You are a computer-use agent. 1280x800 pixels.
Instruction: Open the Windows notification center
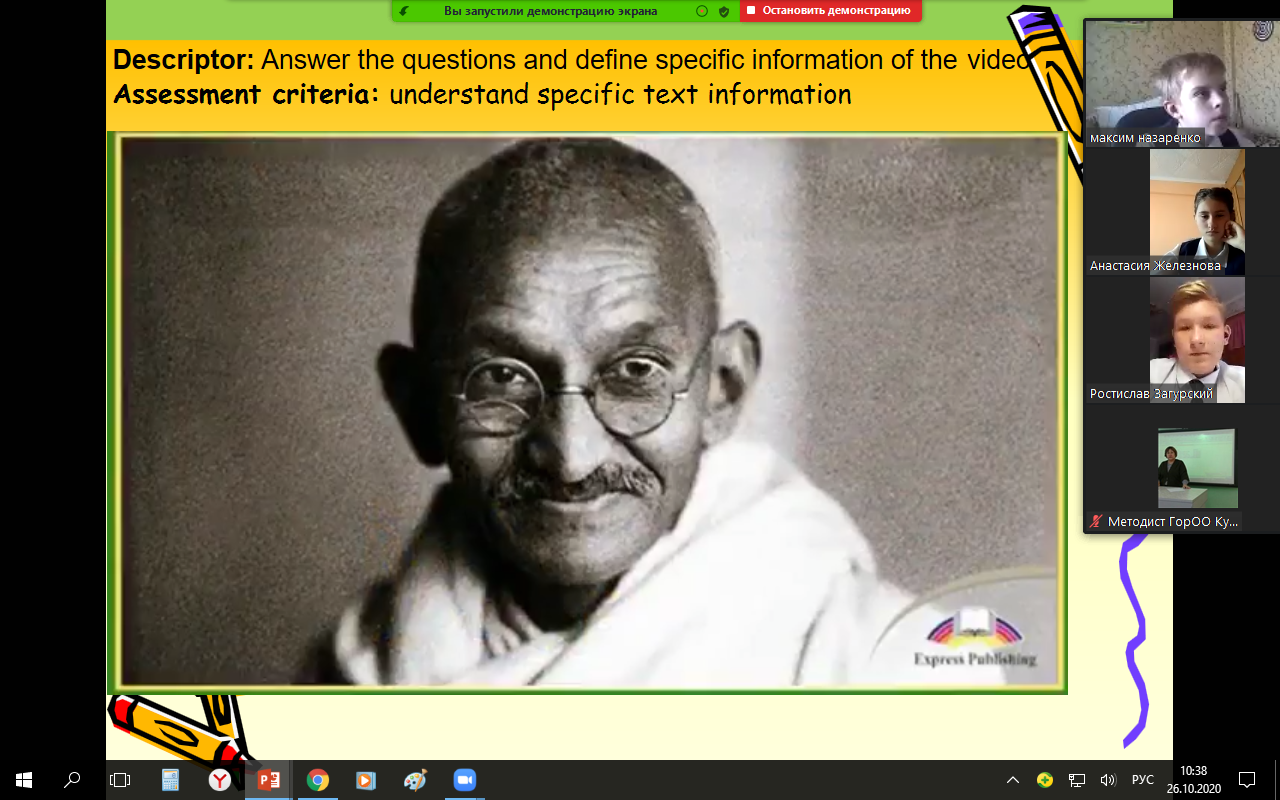coord(1247,780)
